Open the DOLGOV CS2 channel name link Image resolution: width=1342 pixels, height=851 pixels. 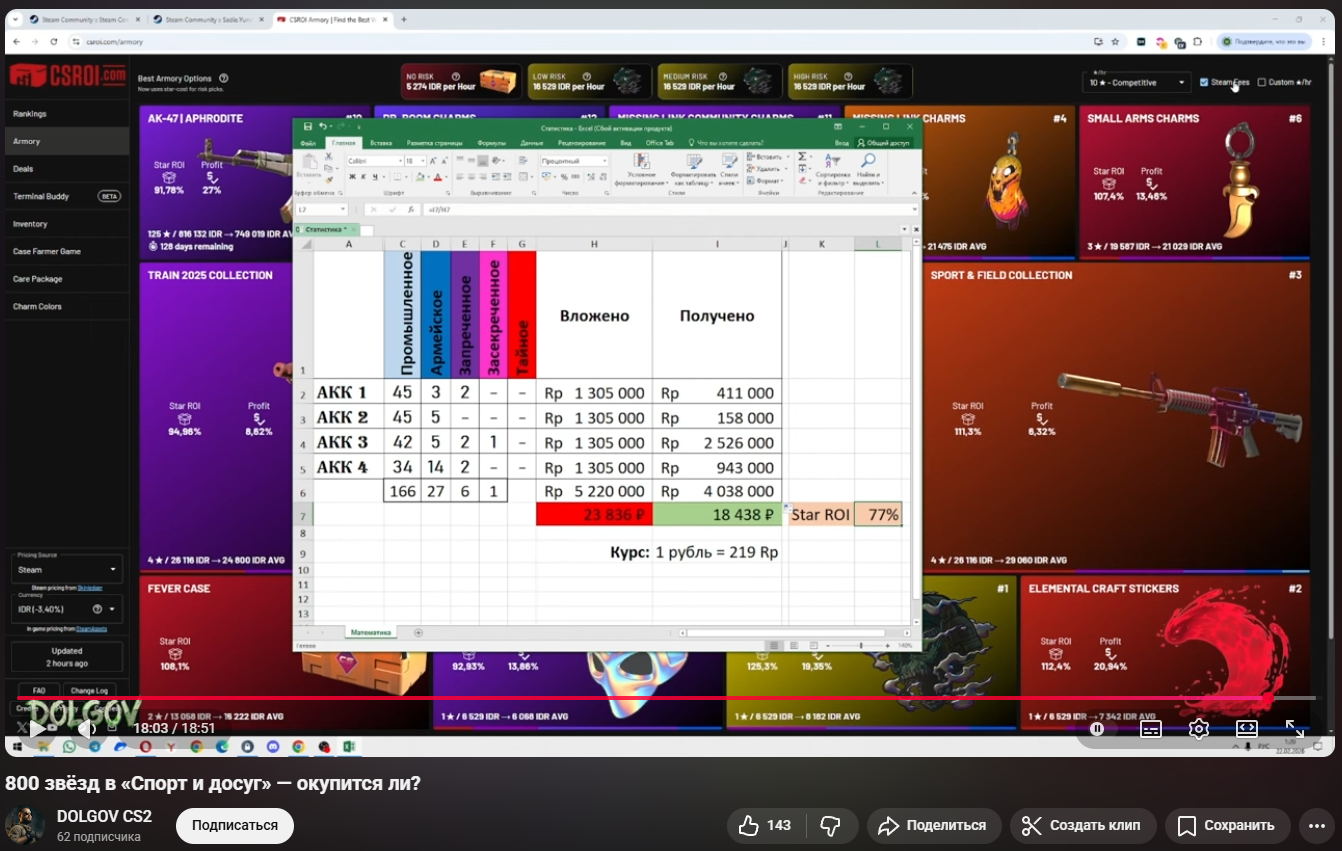click(104, 816)
